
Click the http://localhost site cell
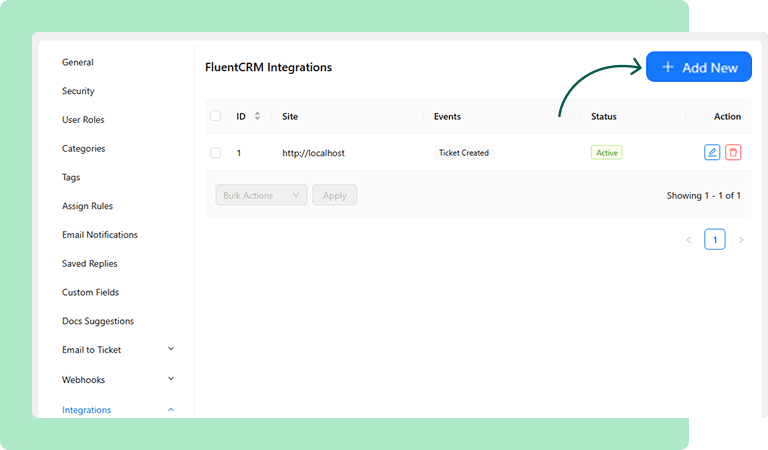pos(313,153)
